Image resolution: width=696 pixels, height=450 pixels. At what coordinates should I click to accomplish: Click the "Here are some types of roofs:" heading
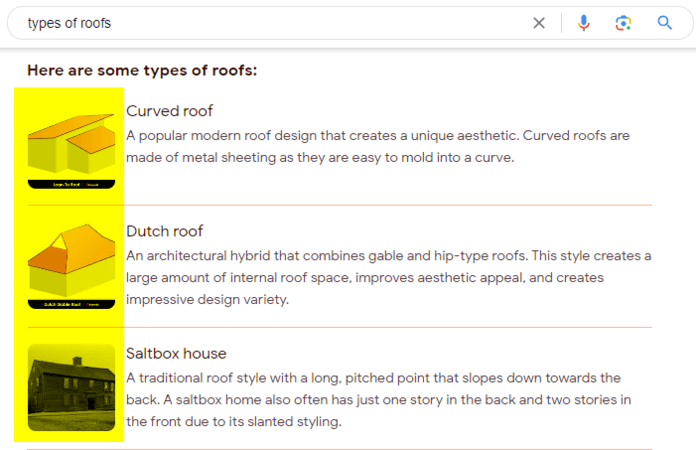[142, 70]
